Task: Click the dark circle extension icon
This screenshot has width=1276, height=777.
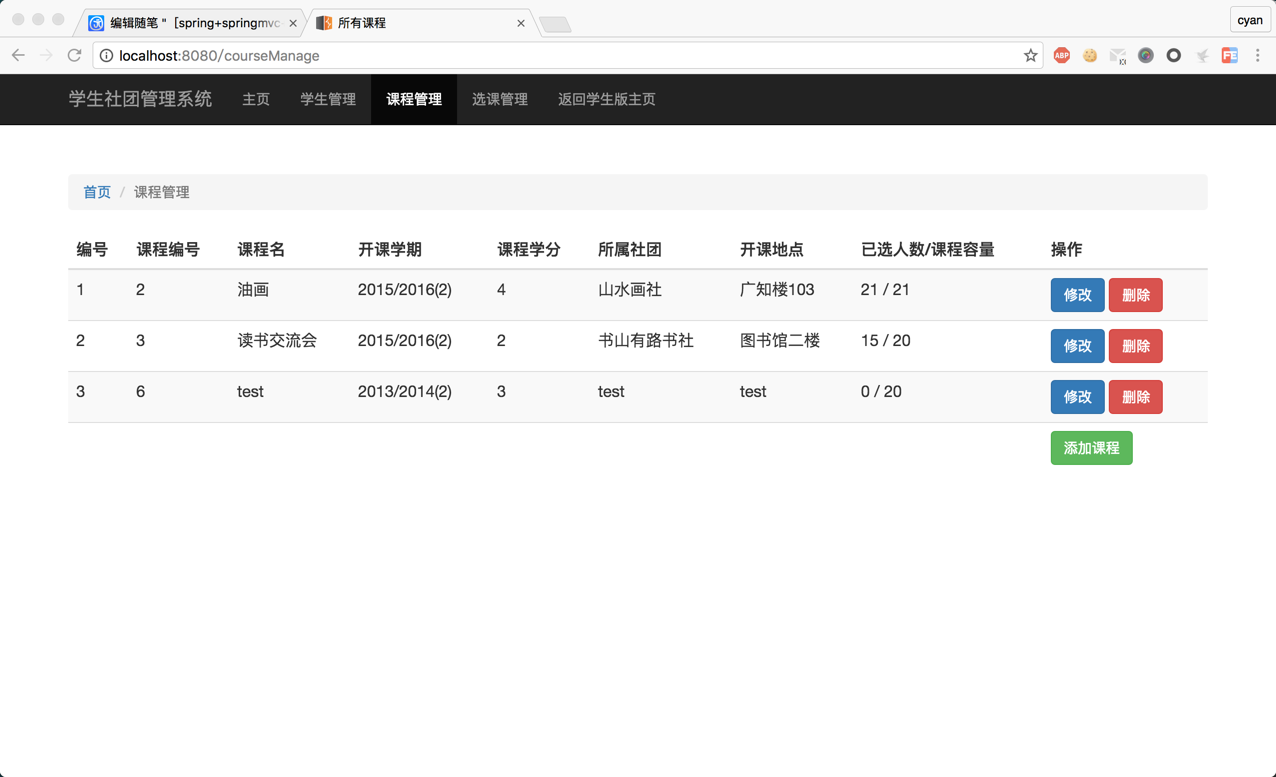Action: click(x=1173, y=55)
